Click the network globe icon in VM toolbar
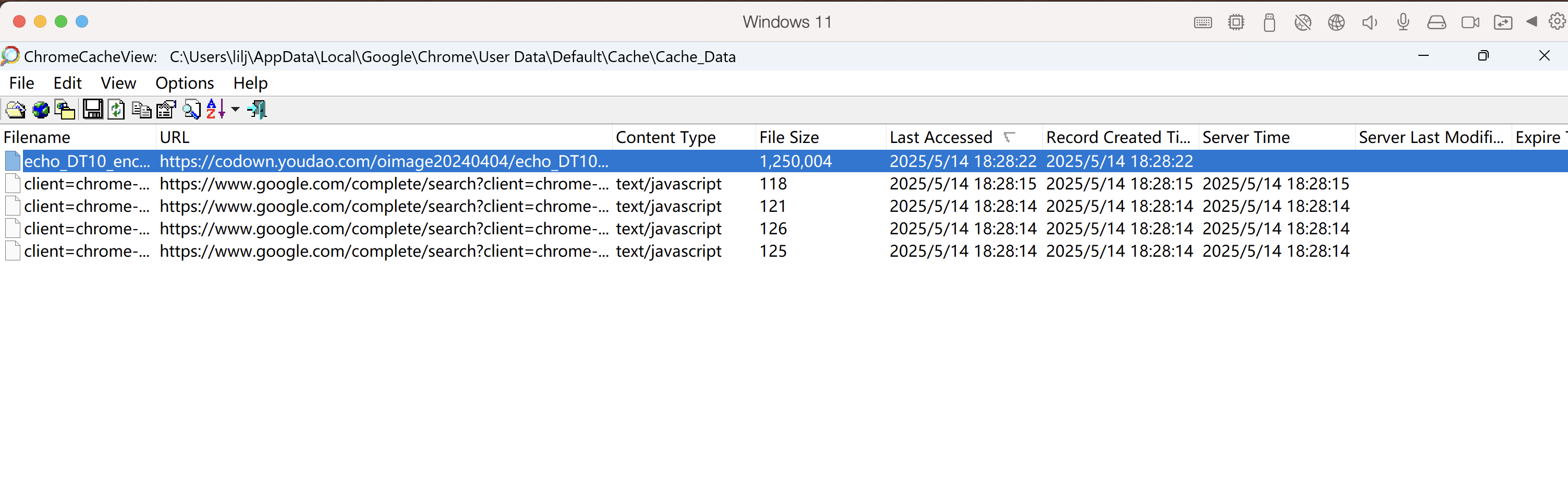The width and height of the screenshot is (1568, 478). click(1336, 22)
